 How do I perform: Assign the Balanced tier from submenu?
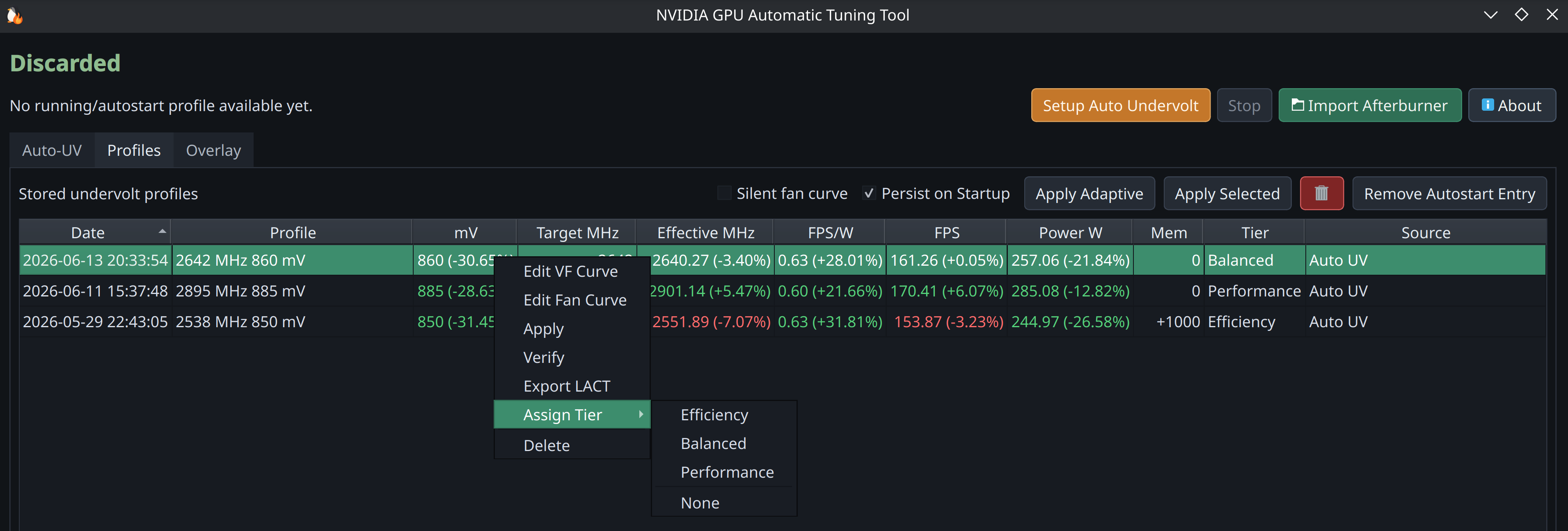[724, 443]
